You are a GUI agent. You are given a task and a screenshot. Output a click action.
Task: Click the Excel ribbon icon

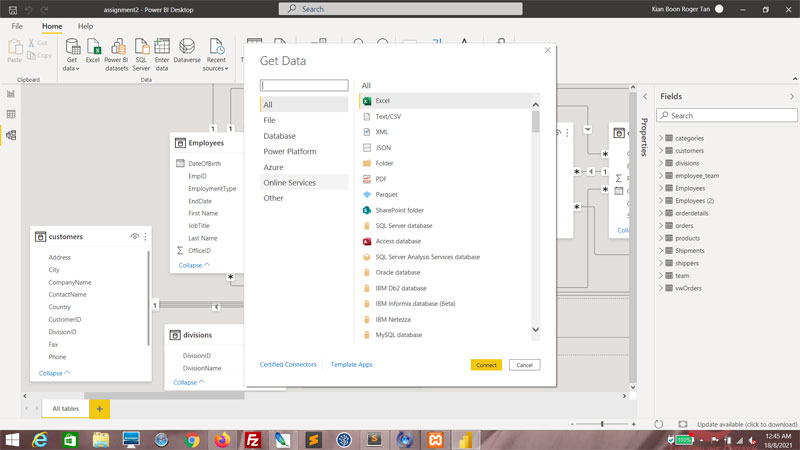click(93, 51)
